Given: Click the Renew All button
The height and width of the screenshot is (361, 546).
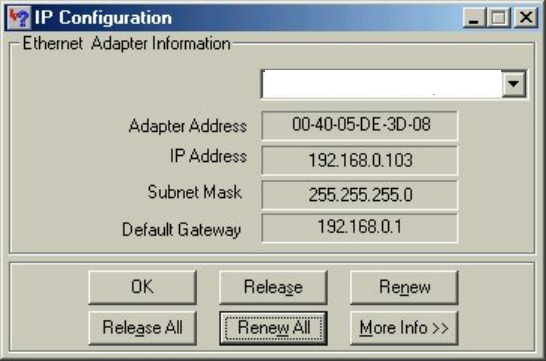Looking at the screenshot, I should point(273,328).
